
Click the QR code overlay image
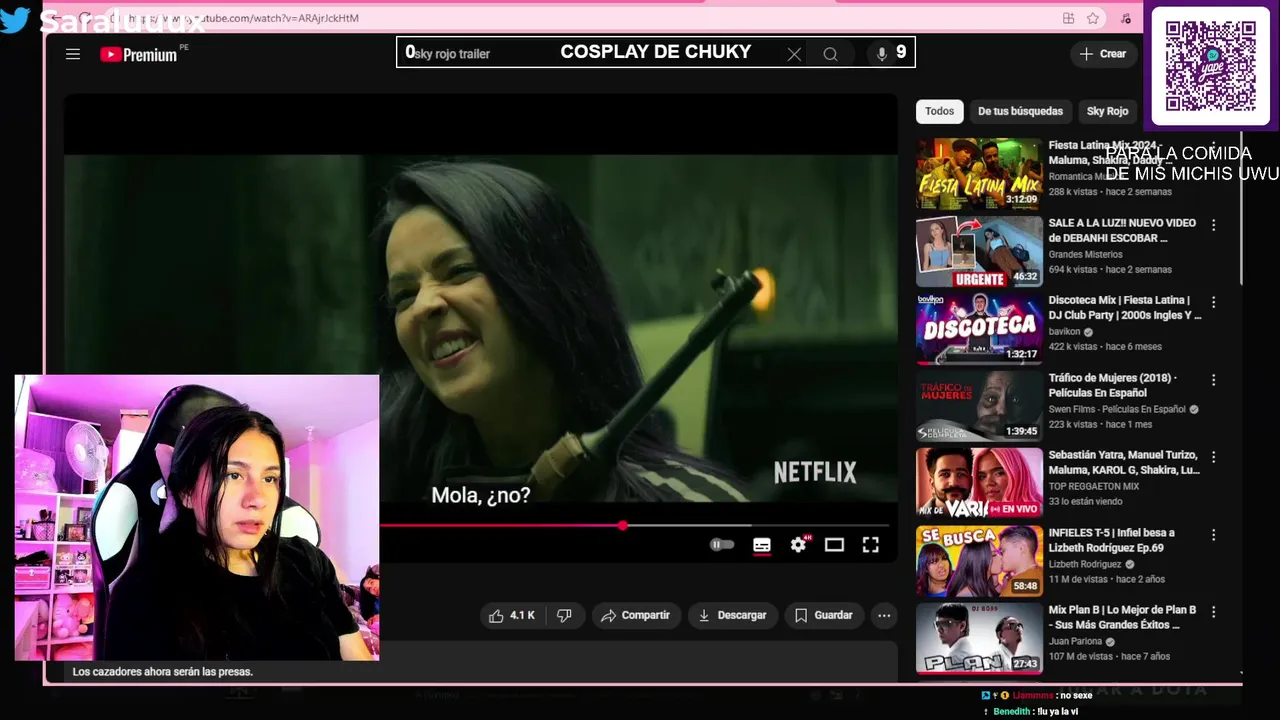click(1210, 66)
